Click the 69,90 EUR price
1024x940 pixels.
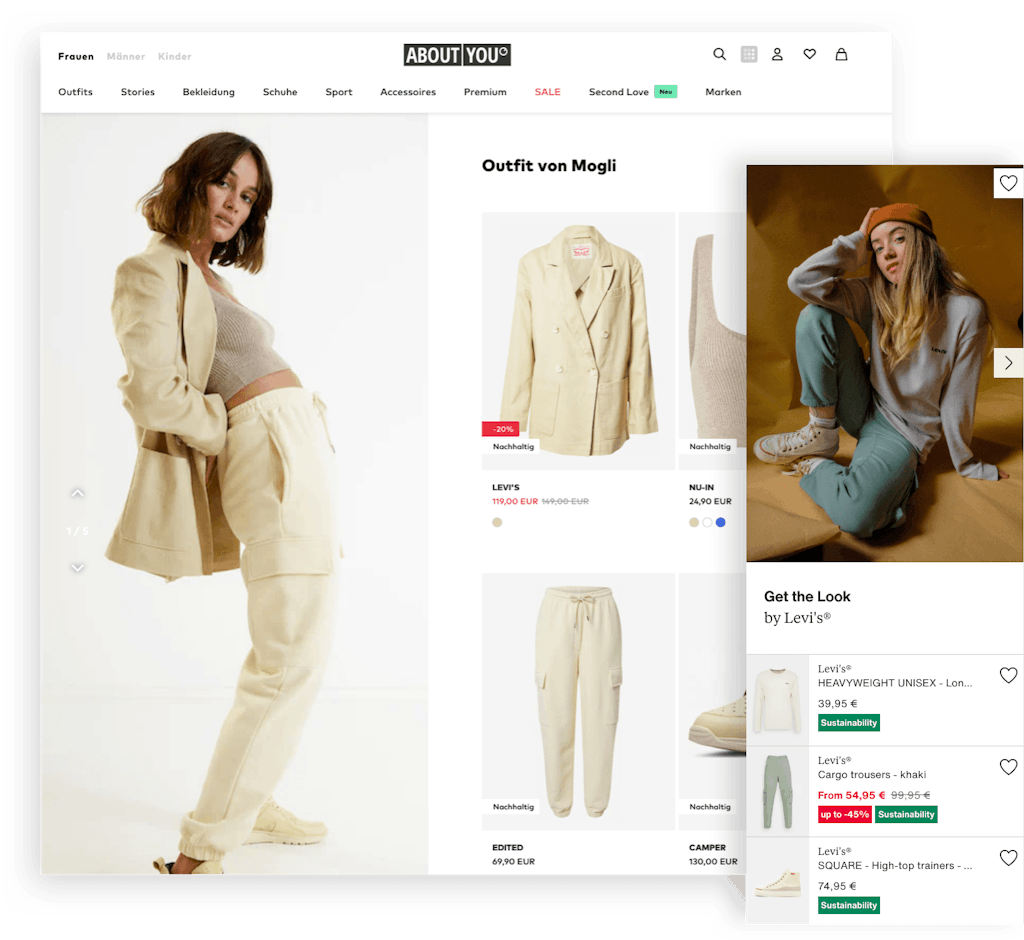513,862
